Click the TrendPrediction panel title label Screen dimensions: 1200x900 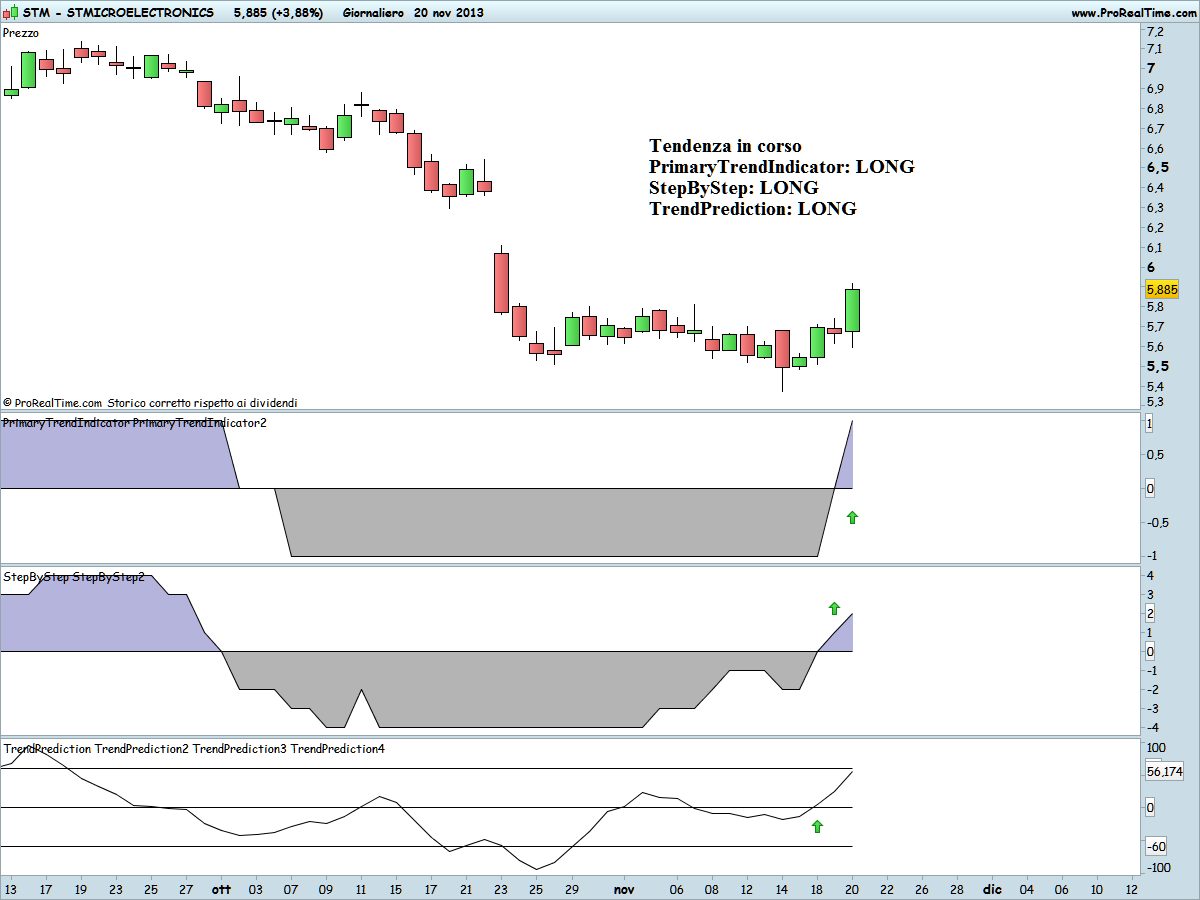click(x=194, y=748)
